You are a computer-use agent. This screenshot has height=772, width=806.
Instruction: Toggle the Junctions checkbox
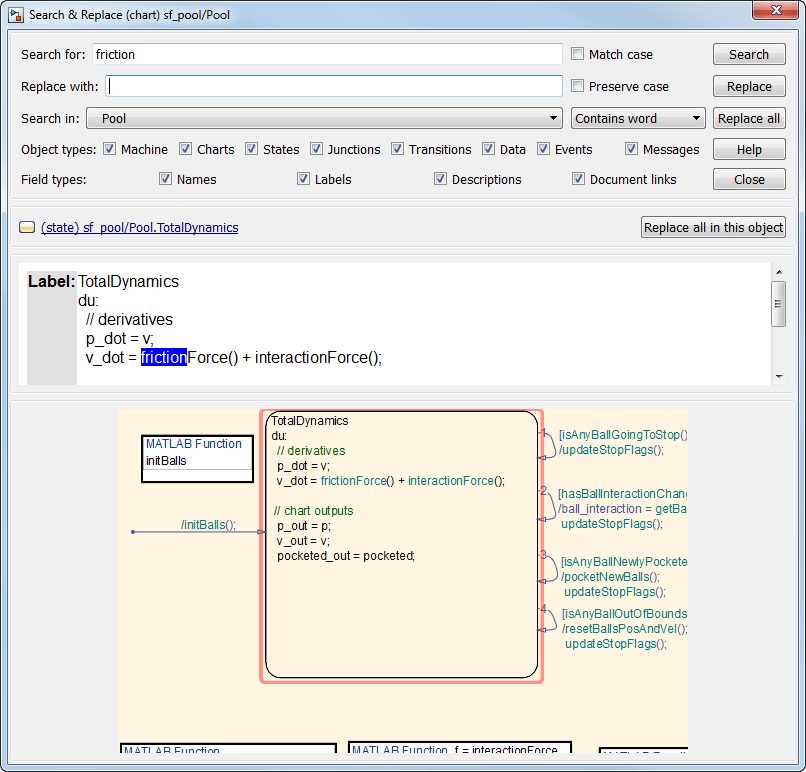pyautogui.click(x=316, y=149)
